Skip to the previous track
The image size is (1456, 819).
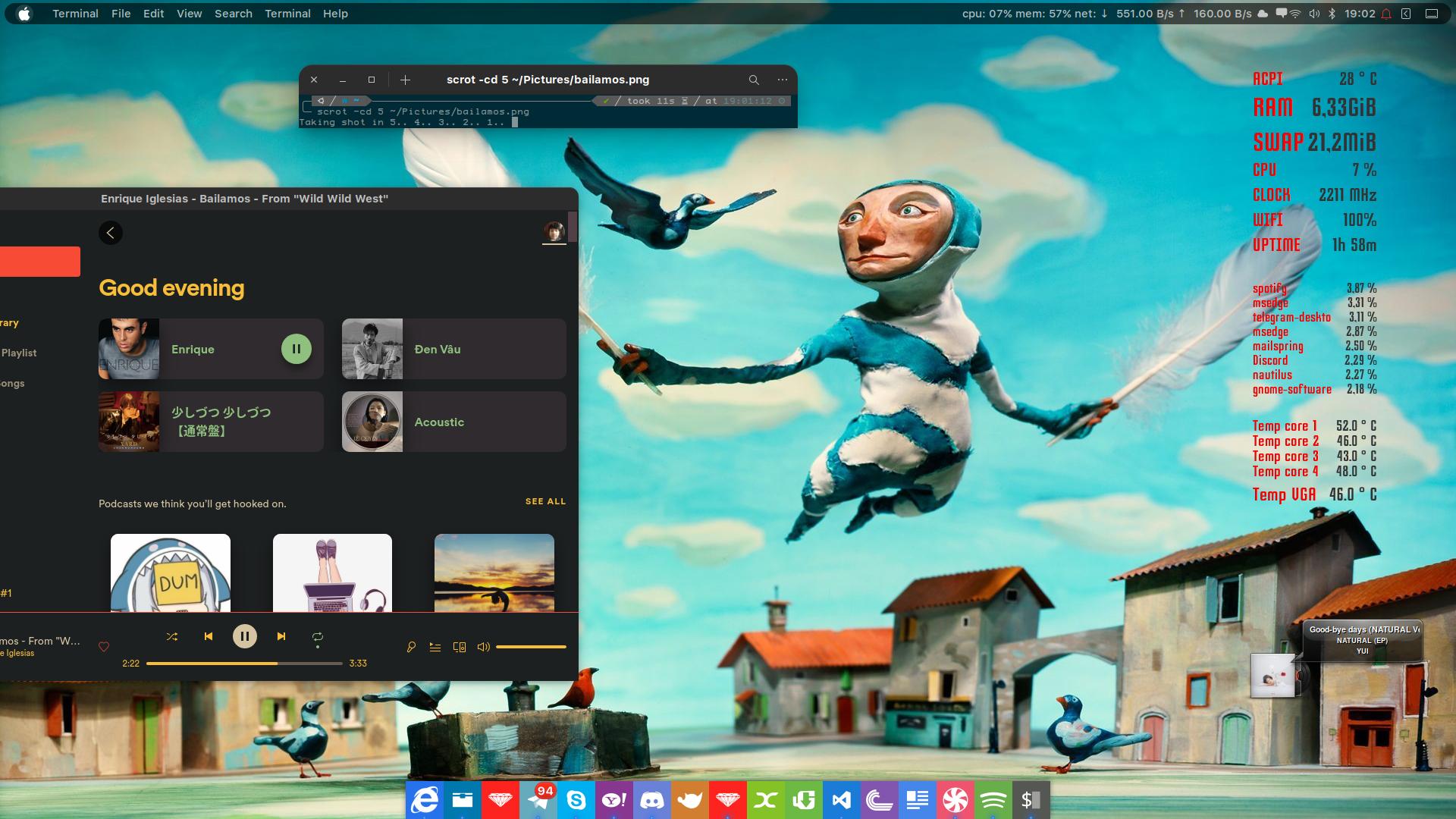click(209, 637)
